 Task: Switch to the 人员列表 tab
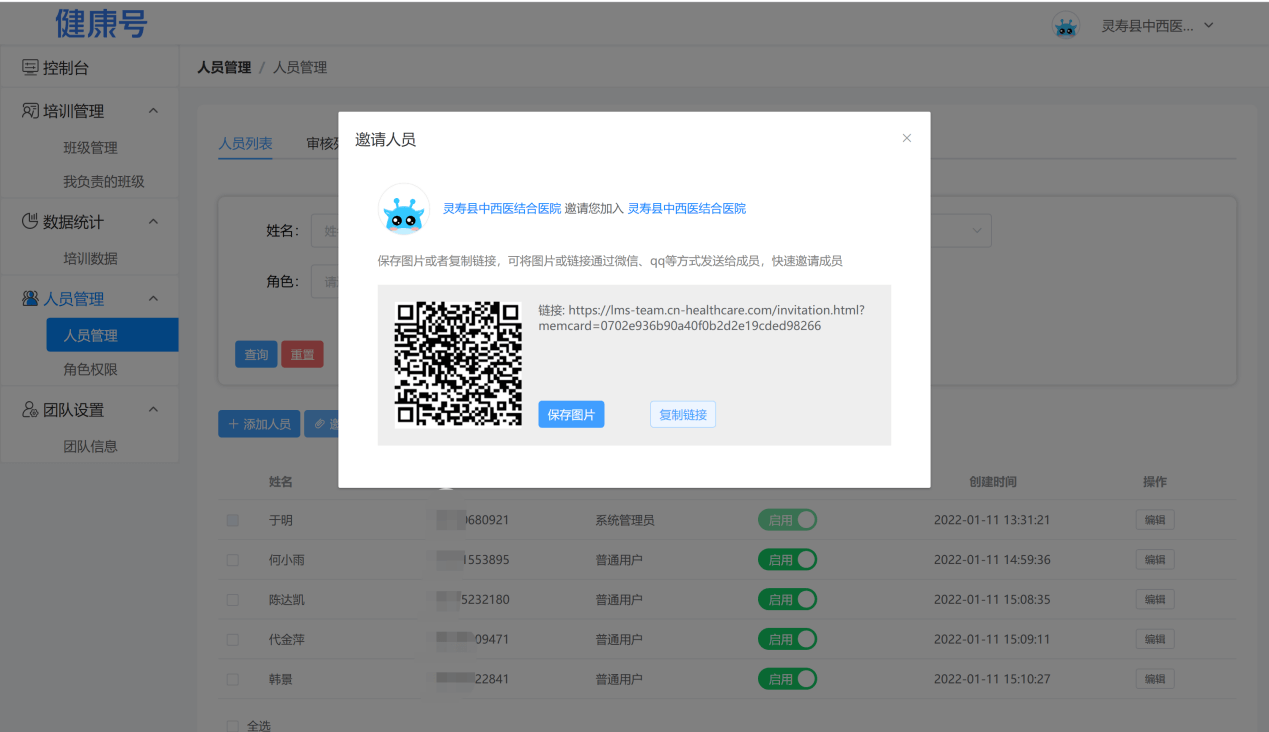pos(245,143)
